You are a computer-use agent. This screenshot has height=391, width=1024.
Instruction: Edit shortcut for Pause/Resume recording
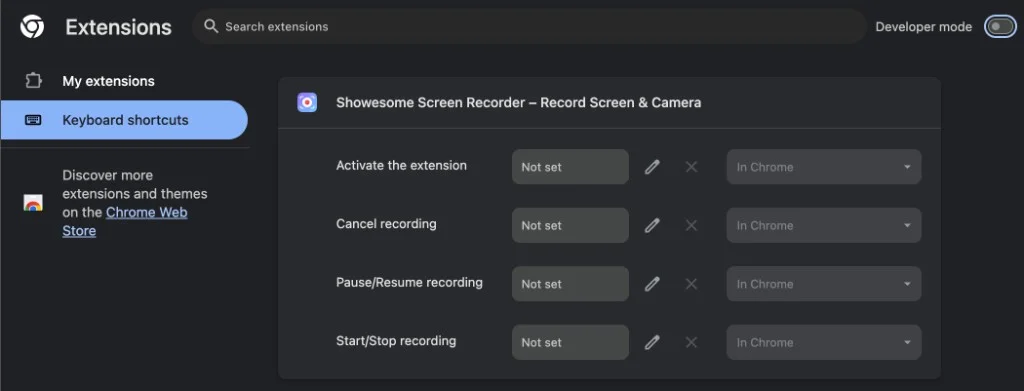coord(652,284)
